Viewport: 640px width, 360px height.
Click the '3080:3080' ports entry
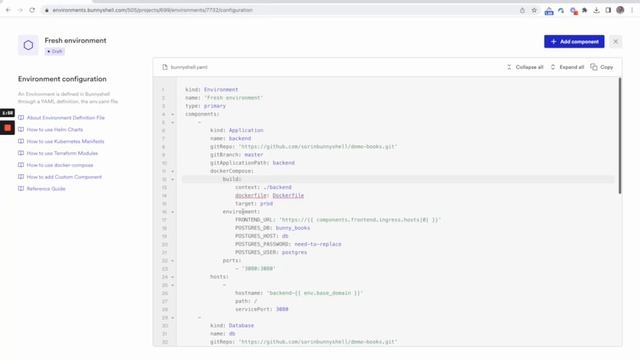(256, 269)
